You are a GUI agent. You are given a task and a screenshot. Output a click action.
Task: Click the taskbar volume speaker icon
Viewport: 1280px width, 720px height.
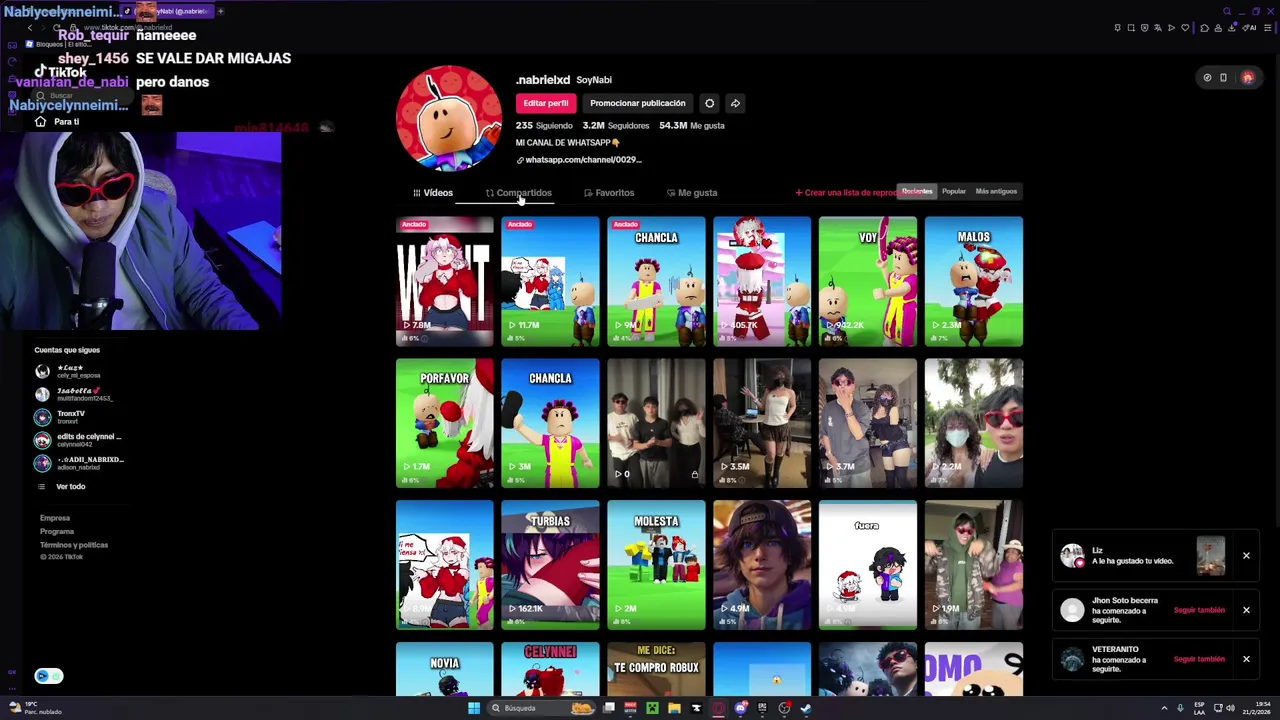(x=1230, y=708)
